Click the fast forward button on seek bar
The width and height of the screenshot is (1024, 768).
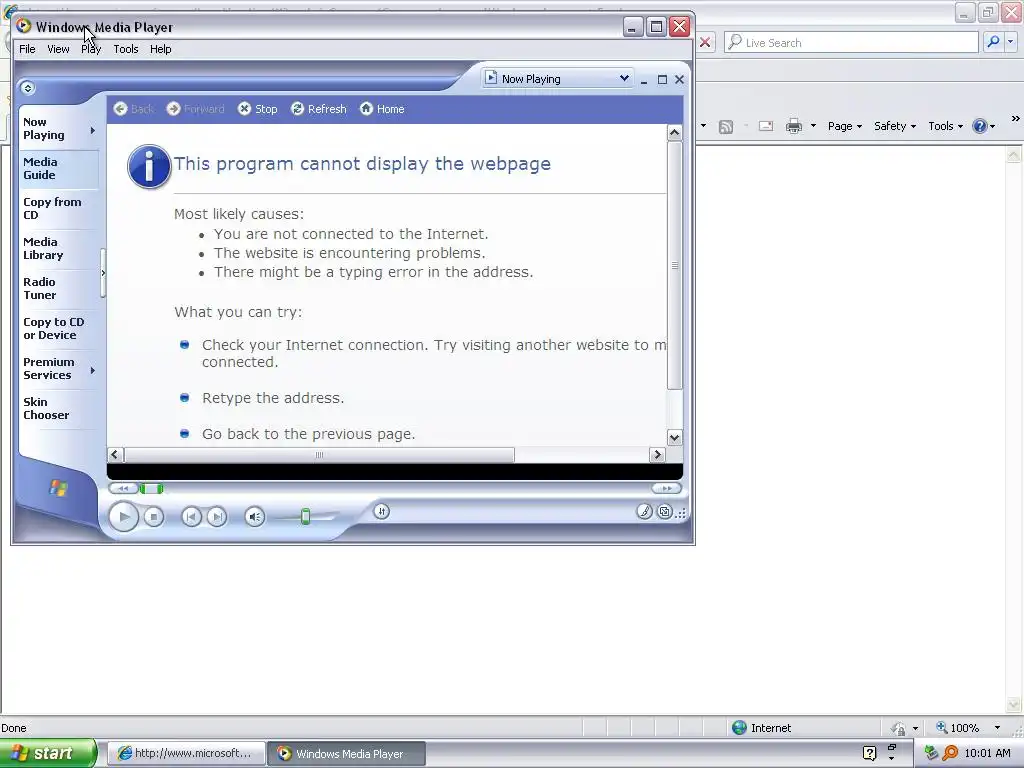pyautogui.click(x=666, y=488)
